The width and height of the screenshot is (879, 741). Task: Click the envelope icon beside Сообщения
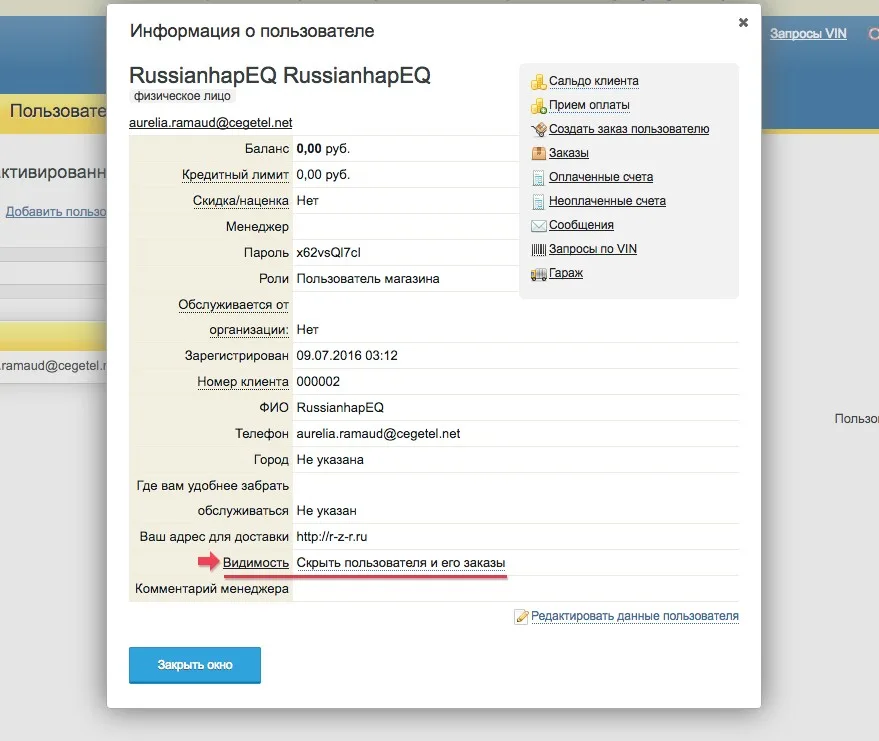point(539,225)
